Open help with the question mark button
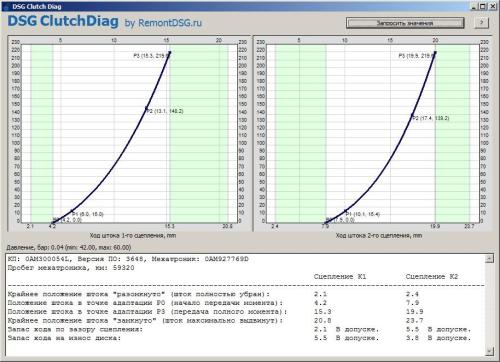This screenshot has width=500, height=362. pyautogui.click(x=481, y=23)
